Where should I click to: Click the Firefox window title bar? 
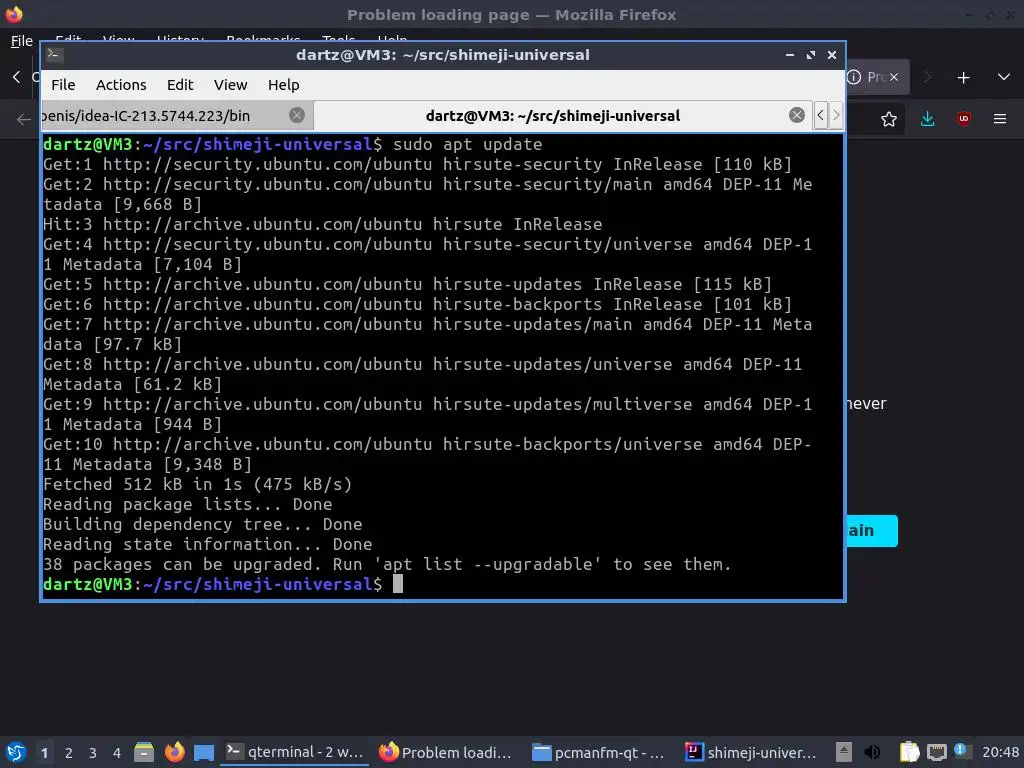pos(511,14)
